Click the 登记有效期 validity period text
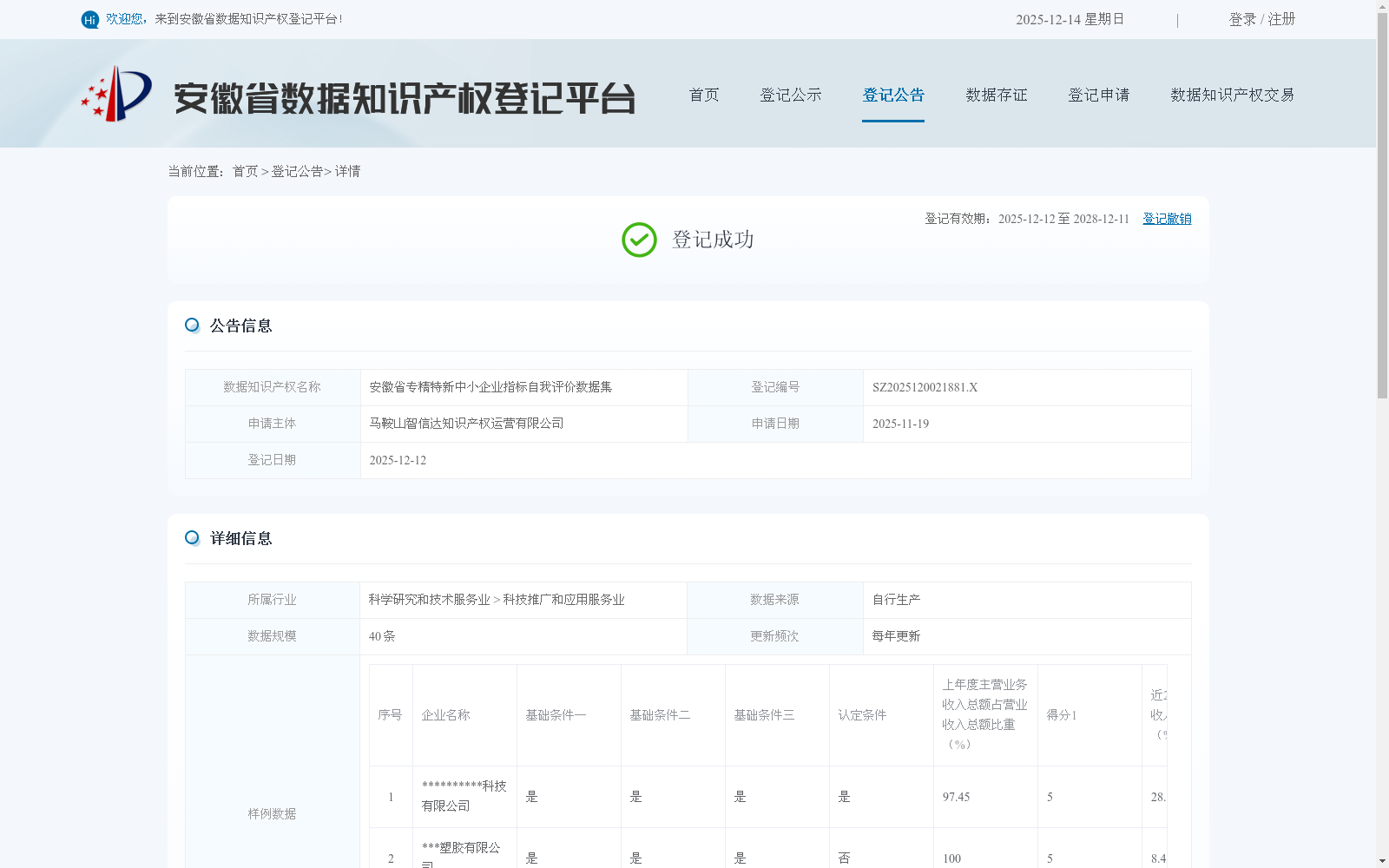 pyautogui.click(x=1027, y=219)
